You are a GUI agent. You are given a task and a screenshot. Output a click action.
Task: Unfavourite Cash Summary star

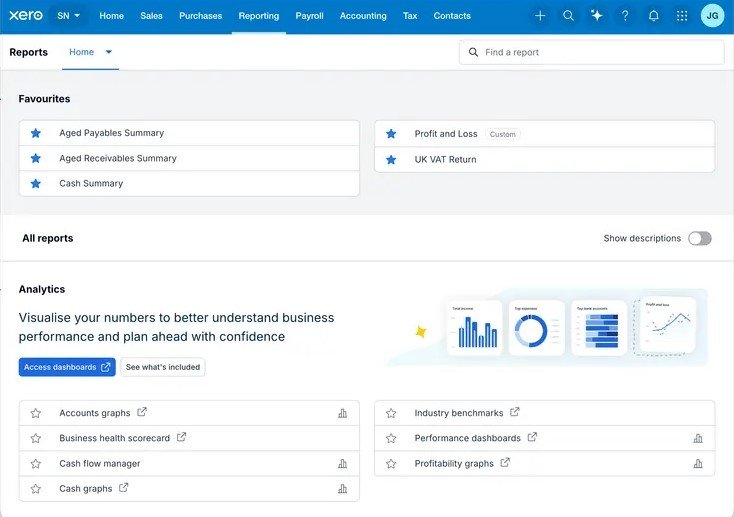click(36, 184)
